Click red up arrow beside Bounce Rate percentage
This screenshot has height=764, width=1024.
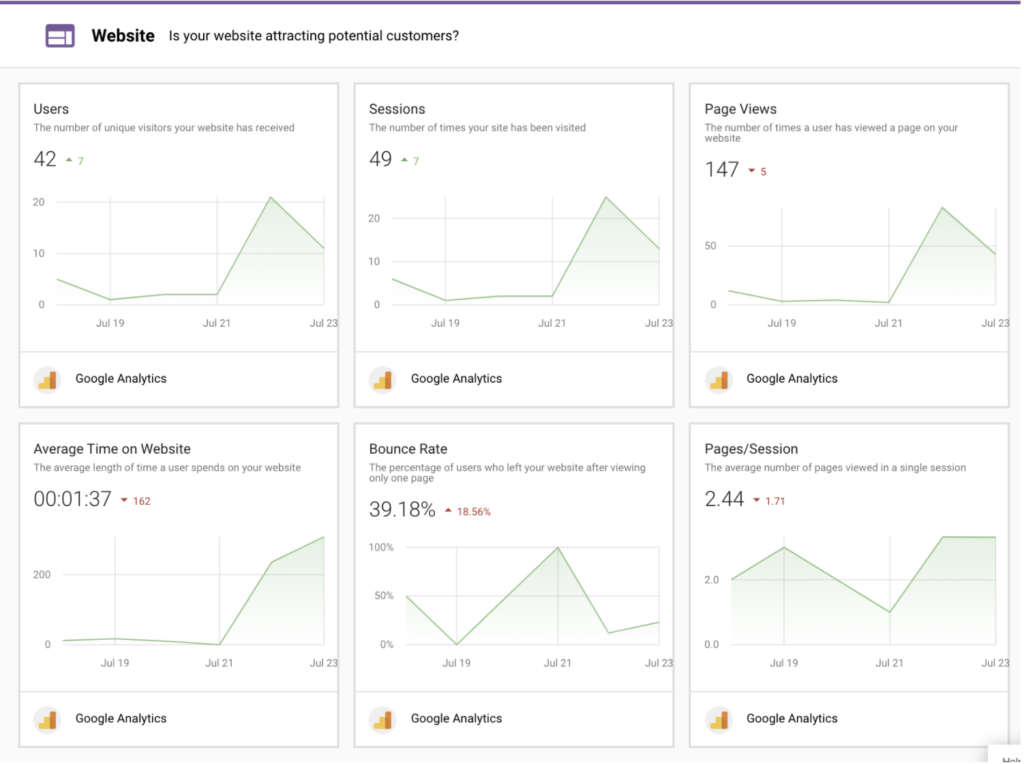(x=448, y=511)
